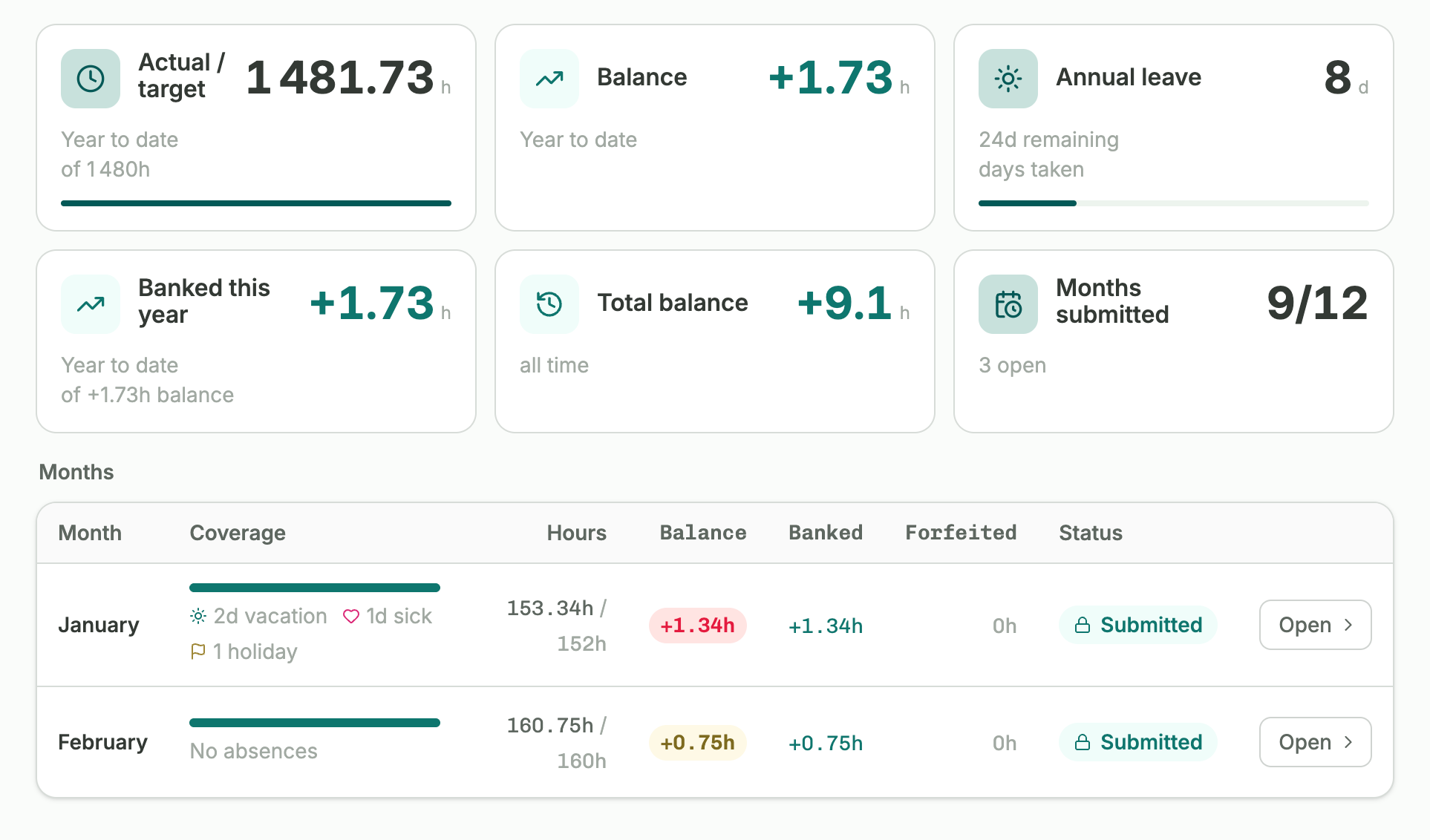Click the Hours column header
This screenshot has height=840, width=1430.
[x=576, y=533]
